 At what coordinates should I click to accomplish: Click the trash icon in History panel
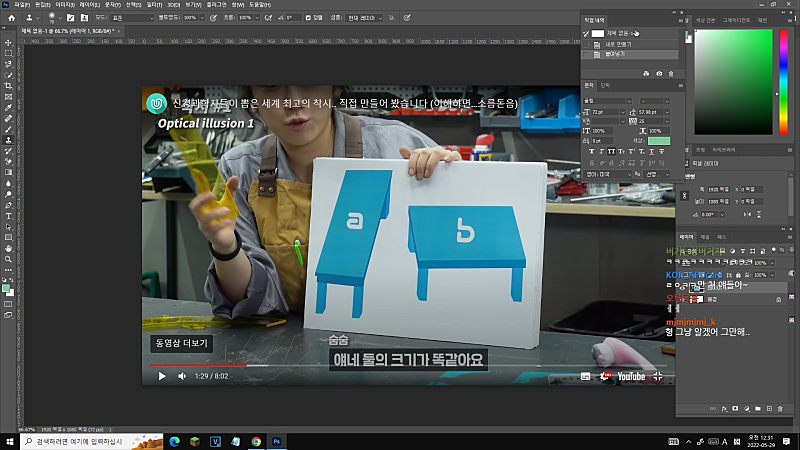671,74
